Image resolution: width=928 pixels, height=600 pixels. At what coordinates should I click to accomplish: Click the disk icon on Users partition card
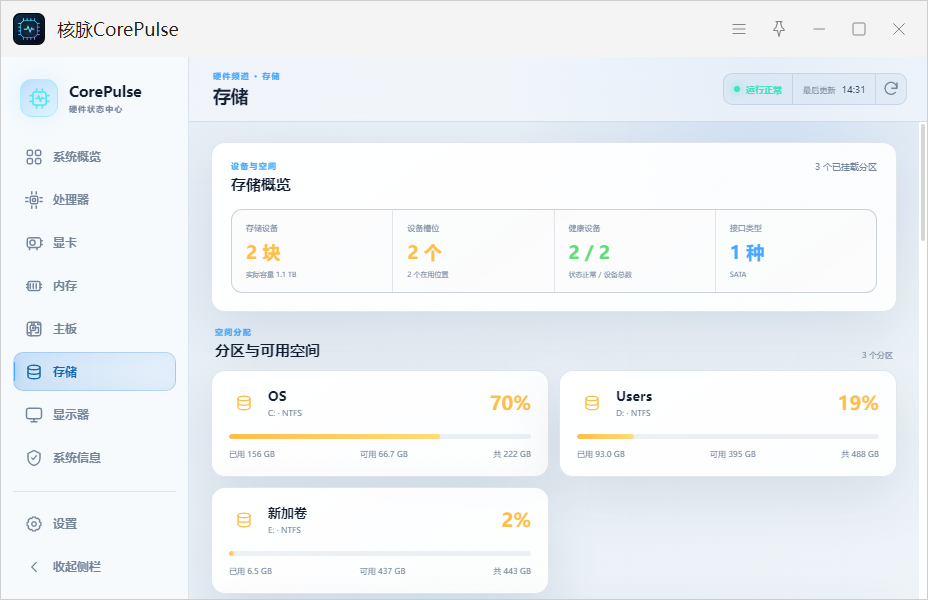coord(592,403)
